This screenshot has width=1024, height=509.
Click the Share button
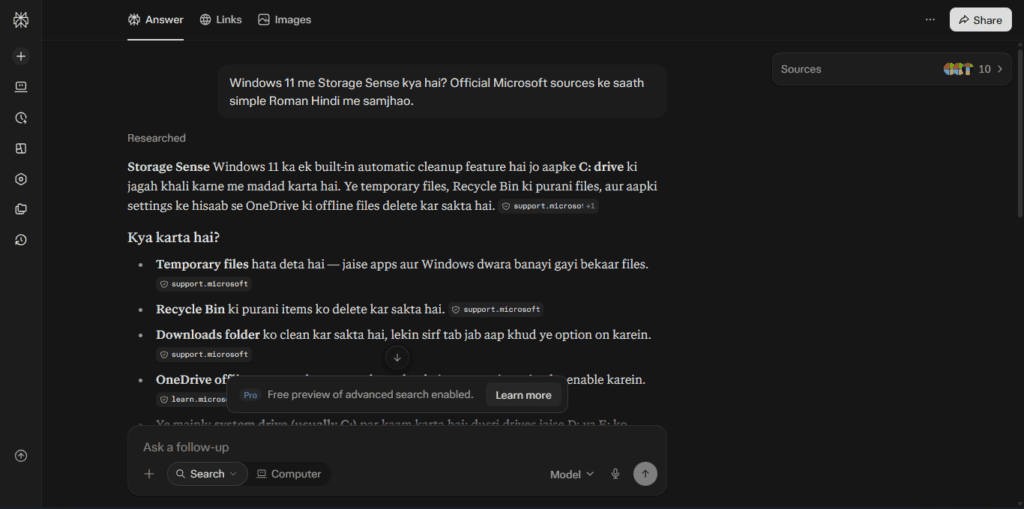click(x=980, y=20)
